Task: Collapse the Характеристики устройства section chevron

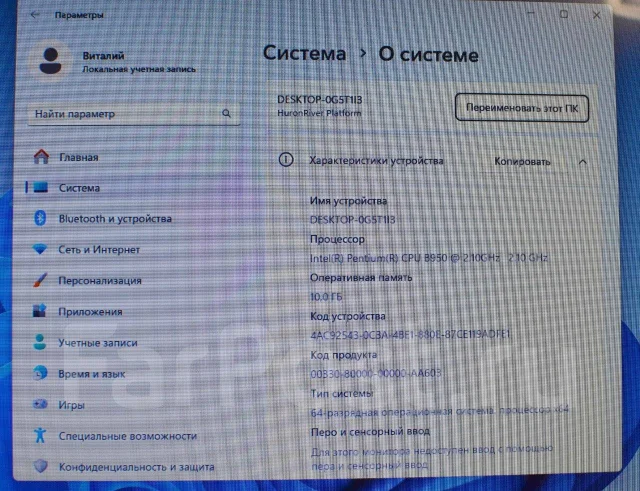Action: [x=582, y=162]
